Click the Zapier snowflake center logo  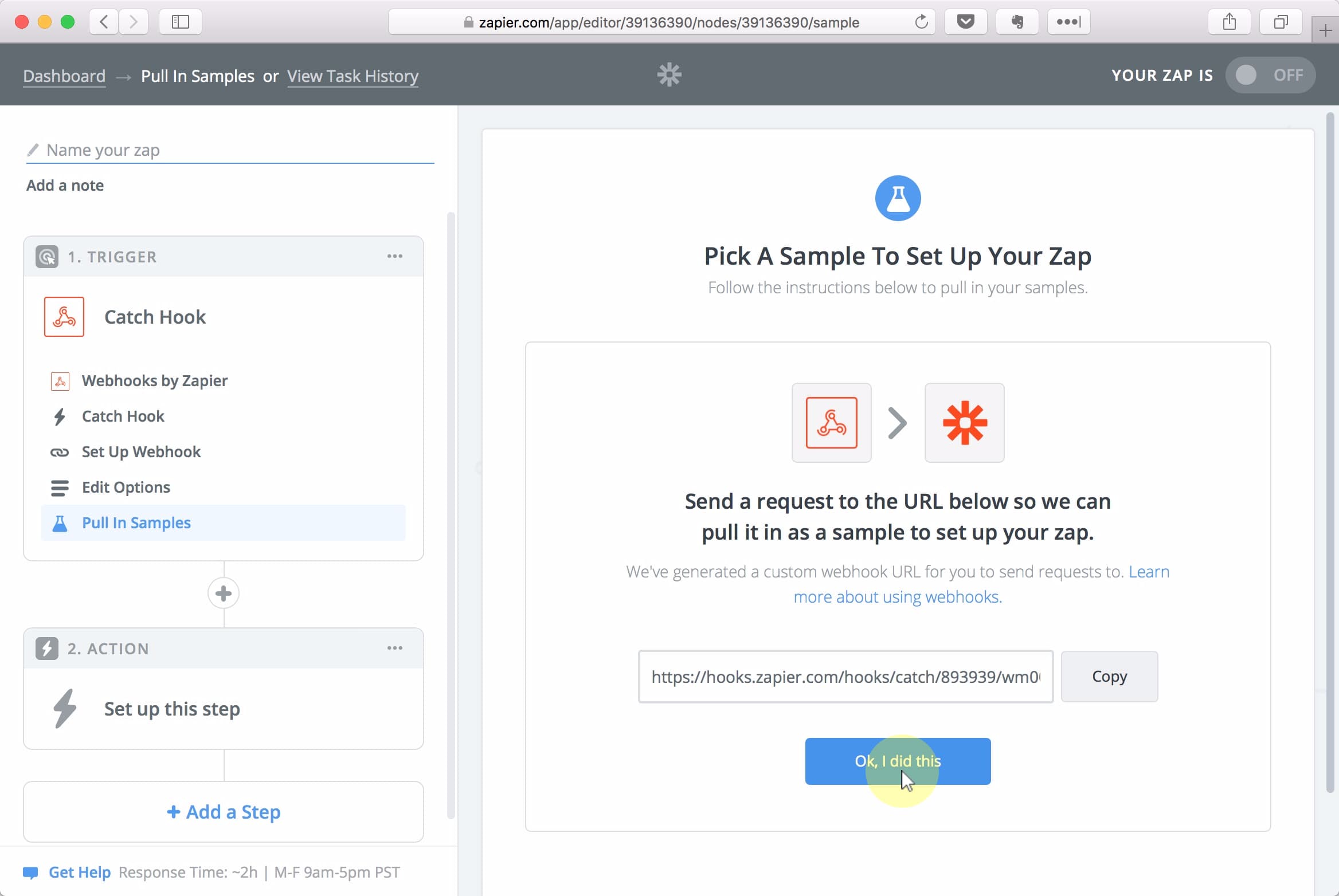click(x=669, y=74)
